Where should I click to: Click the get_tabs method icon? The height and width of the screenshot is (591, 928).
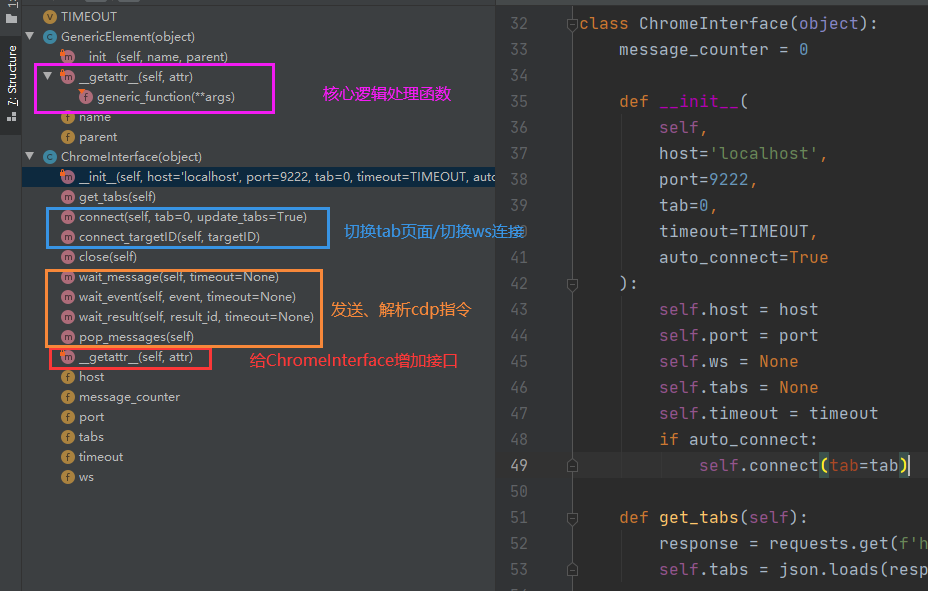68,196
